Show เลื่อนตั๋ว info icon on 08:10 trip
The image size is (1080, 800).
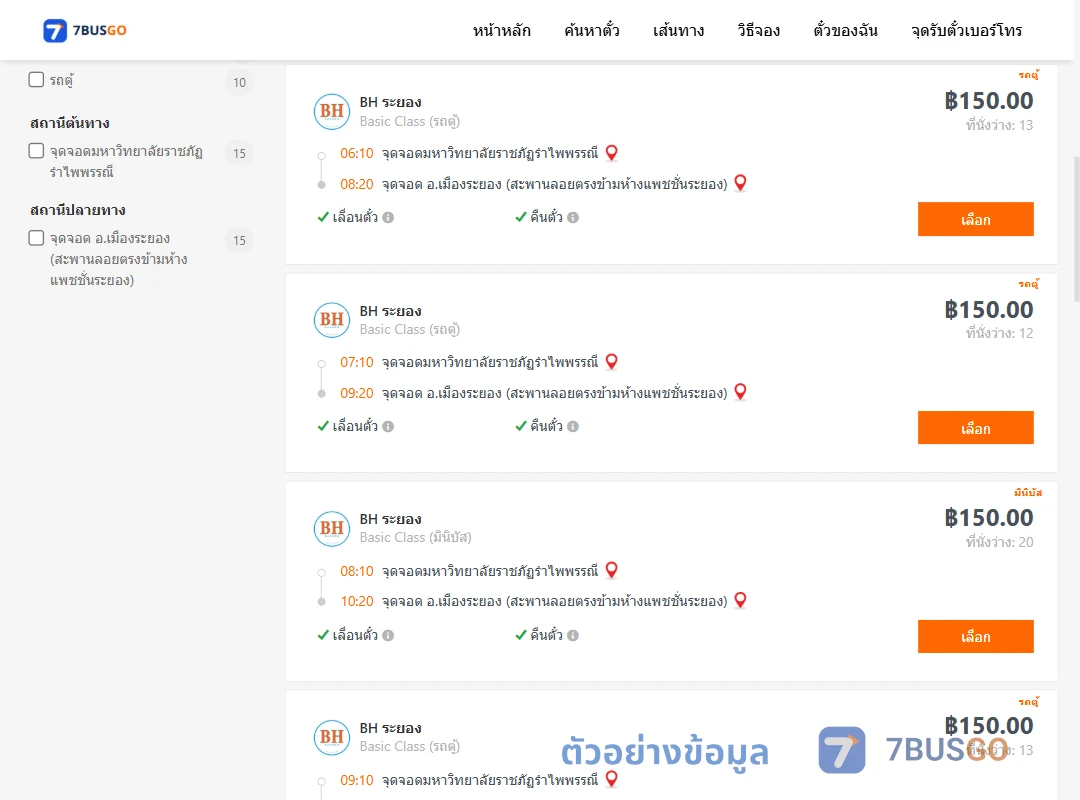[x=388, y=635]
